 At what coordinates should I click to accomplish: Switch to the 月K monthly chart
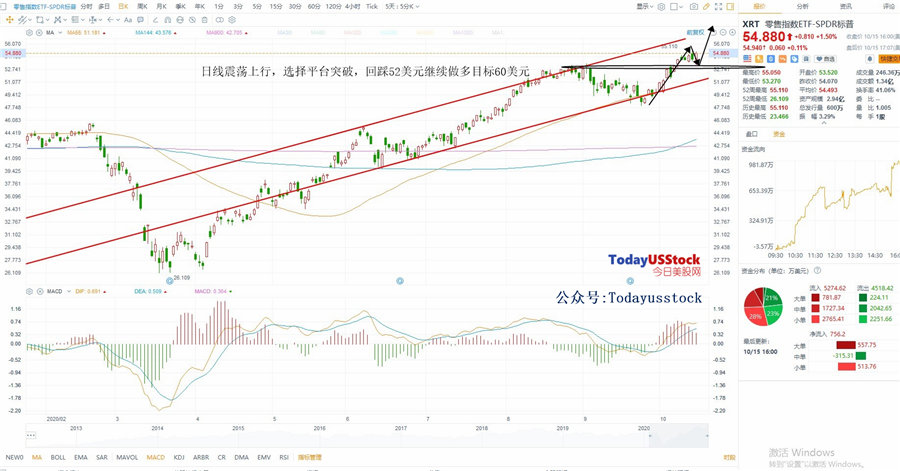point(161,6)
